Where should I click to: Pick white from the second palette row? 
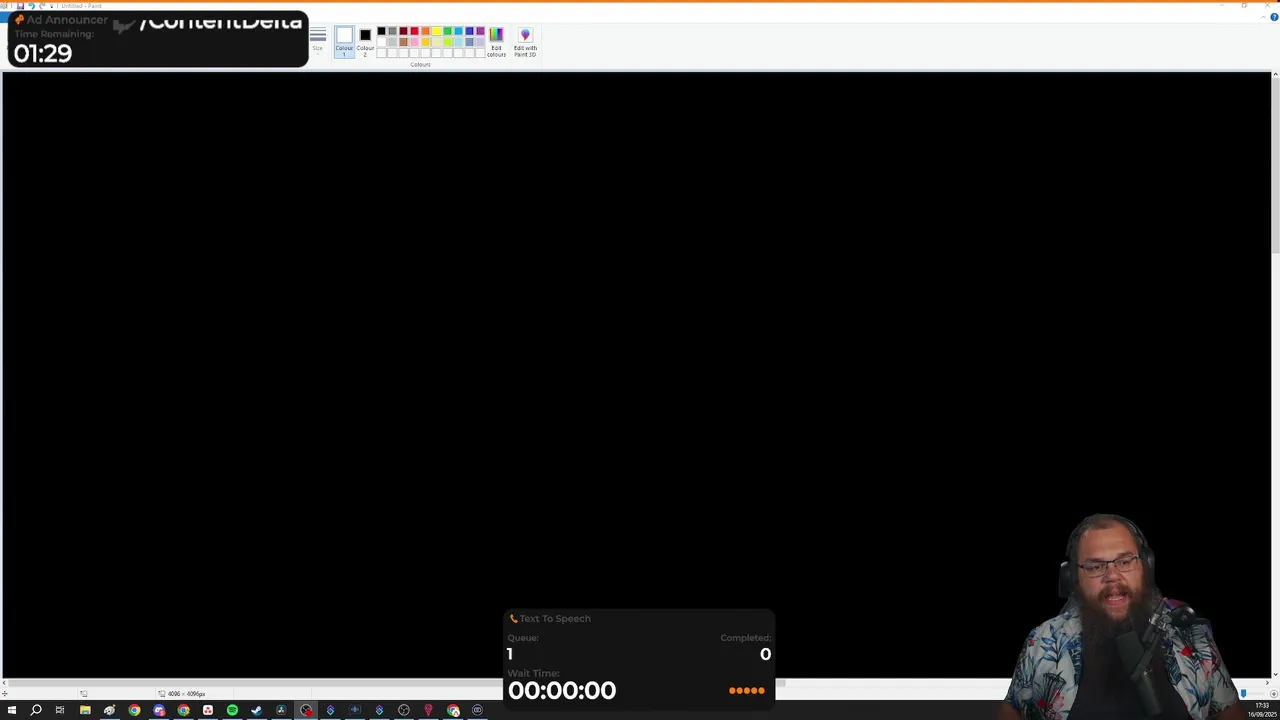[381, 42]
